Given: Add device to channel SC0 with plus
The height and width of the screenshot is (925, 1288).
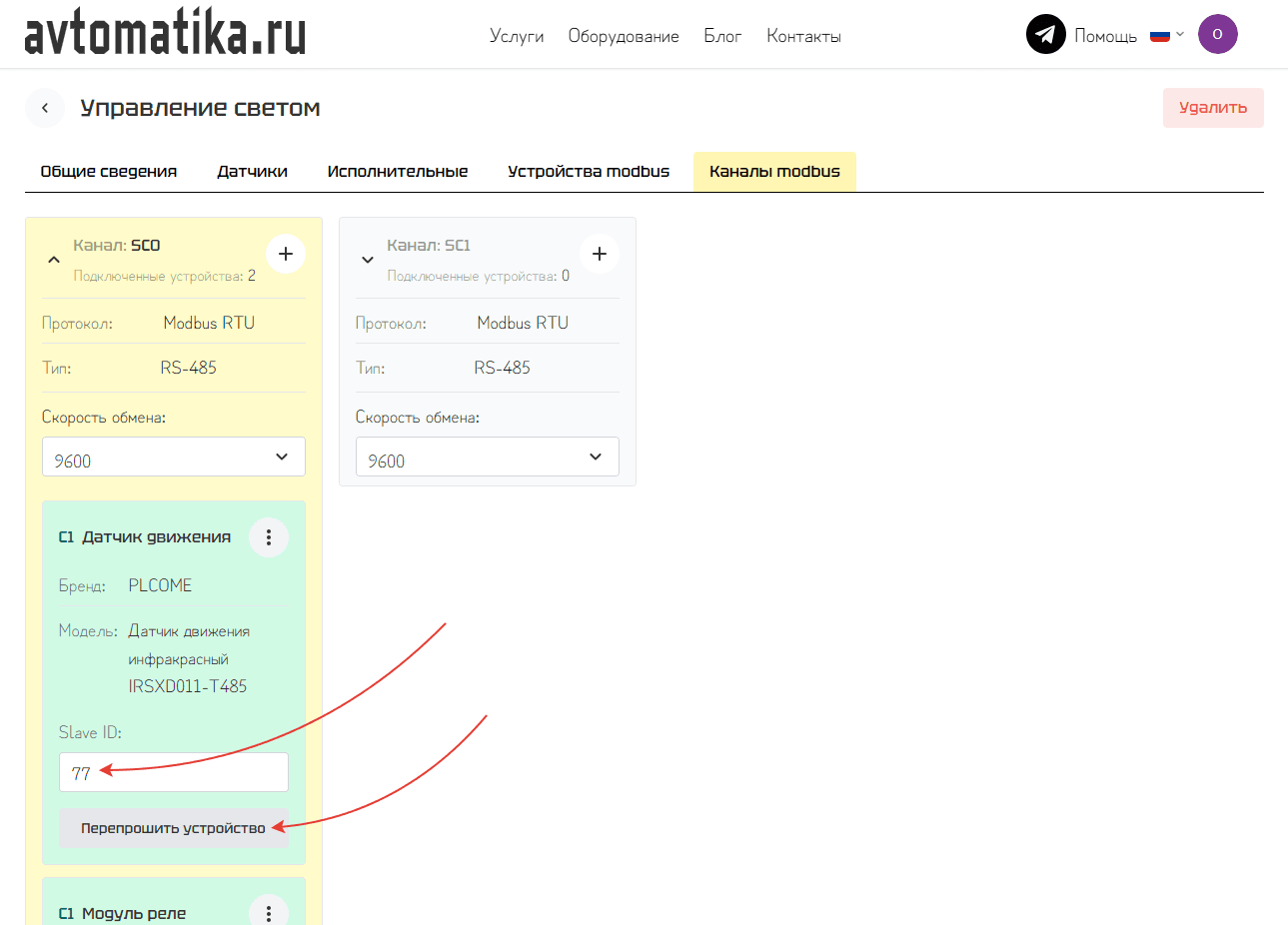Looking at the screenshot, I should 286,254.
